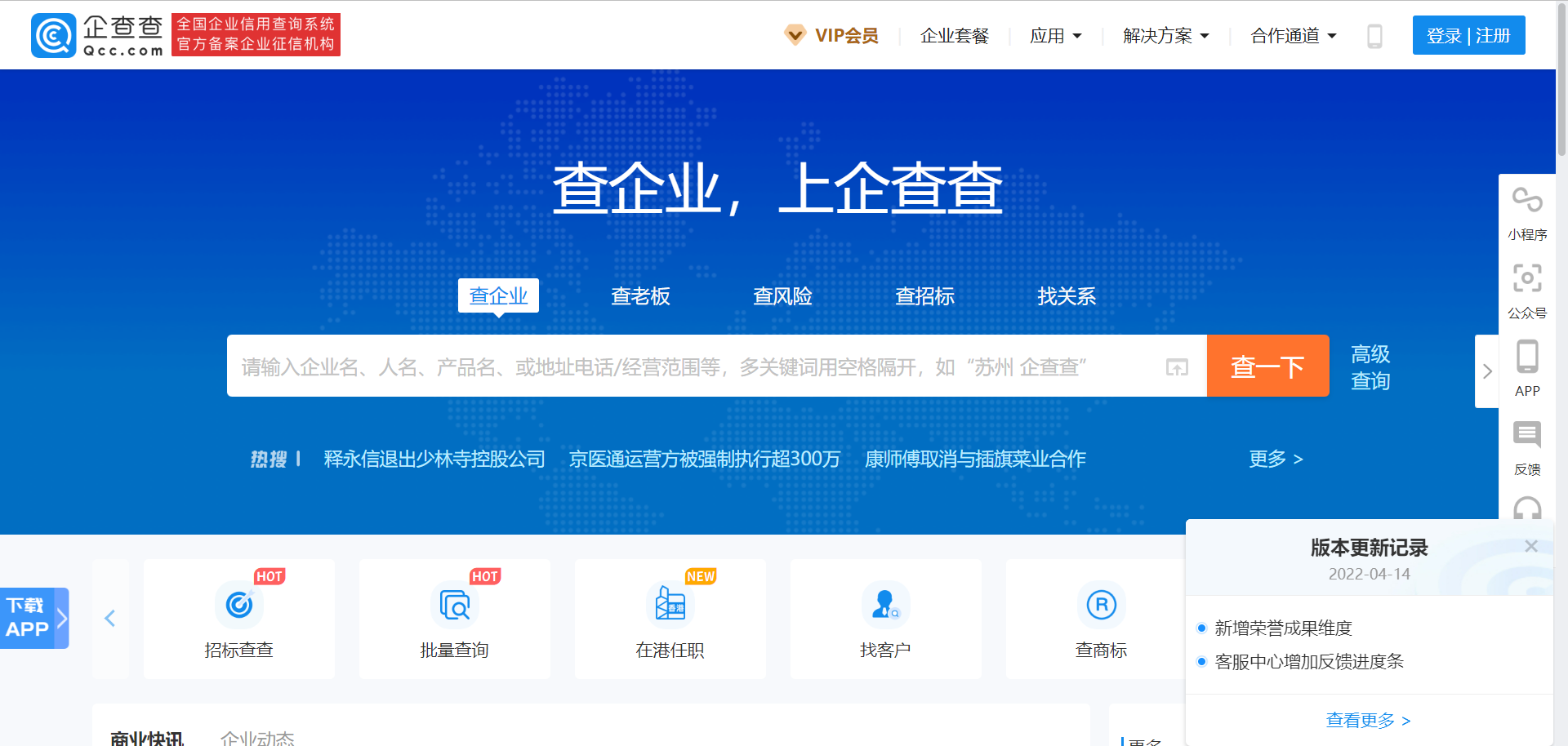
Task: Expand the 解决方案 dropdown menu
Action: pos(1166,36)
